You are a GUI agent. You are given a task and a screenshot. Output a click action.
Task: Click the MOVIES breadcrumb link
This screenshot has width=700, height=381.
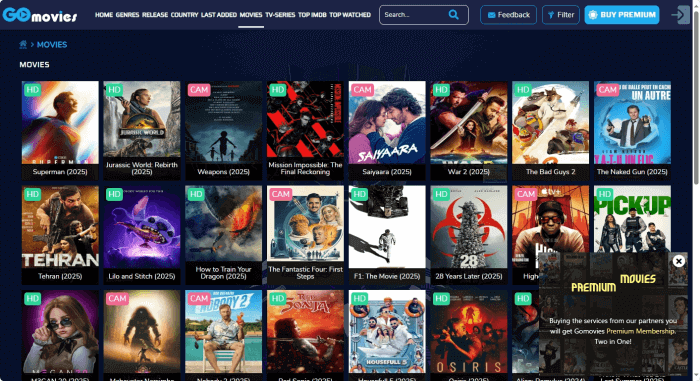pos(52,45)
